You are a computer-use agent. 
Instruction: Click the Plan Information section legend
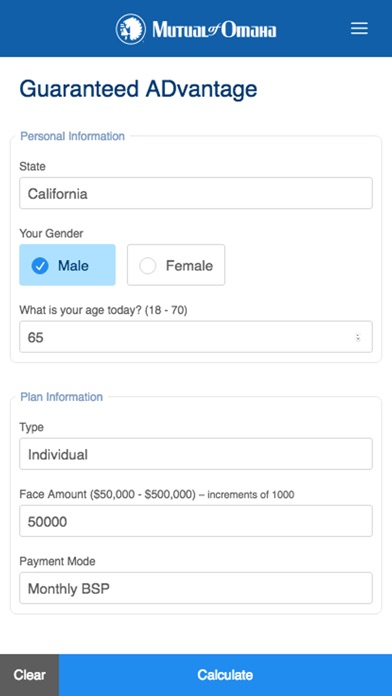pos(61,396)
